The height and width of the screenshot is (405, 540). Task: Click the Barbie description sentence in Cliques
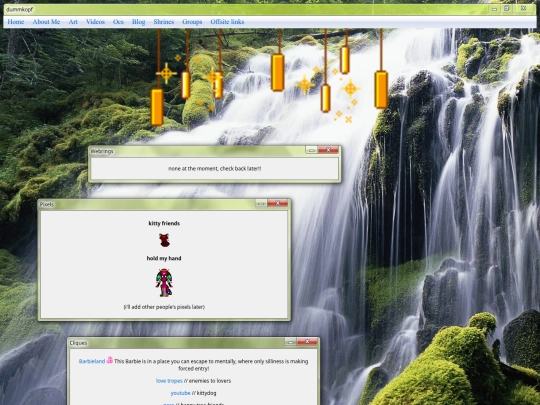click(211, 365)
